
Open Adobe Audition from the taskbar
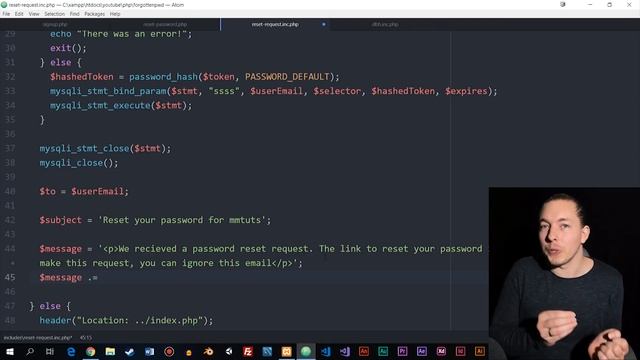[383, 351]
